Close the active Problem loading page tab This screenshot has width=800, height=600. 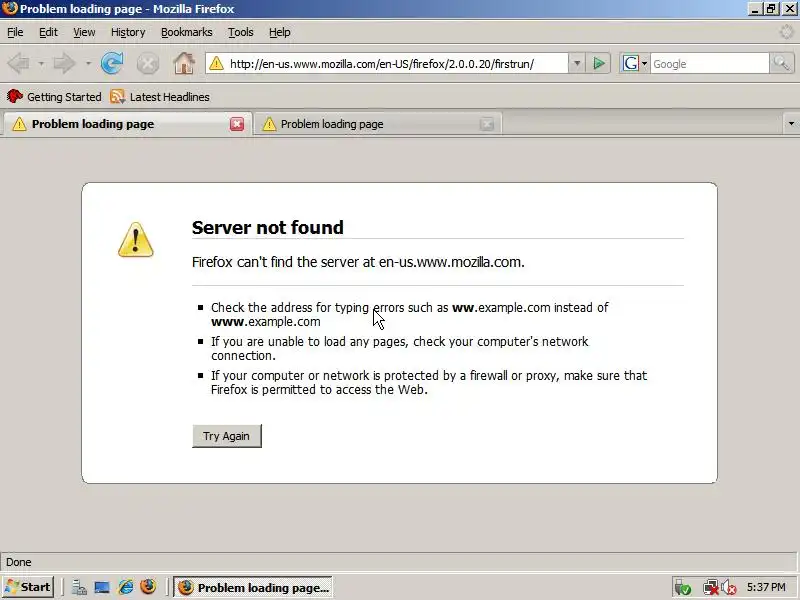point(237,124)
